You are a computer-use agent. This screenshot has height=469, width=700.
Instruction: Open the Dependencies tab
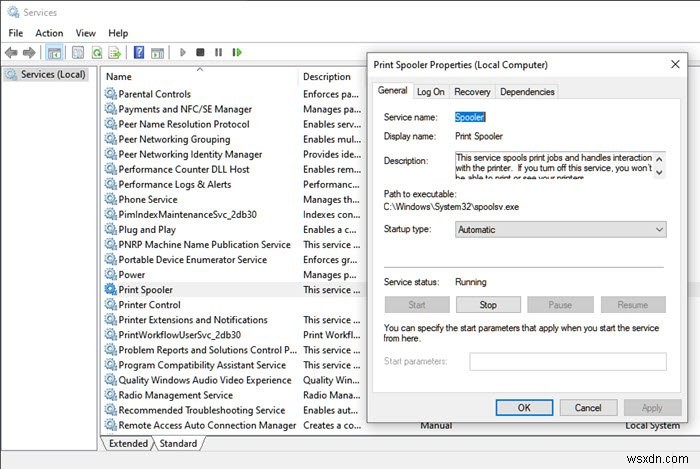pos(527,92)
